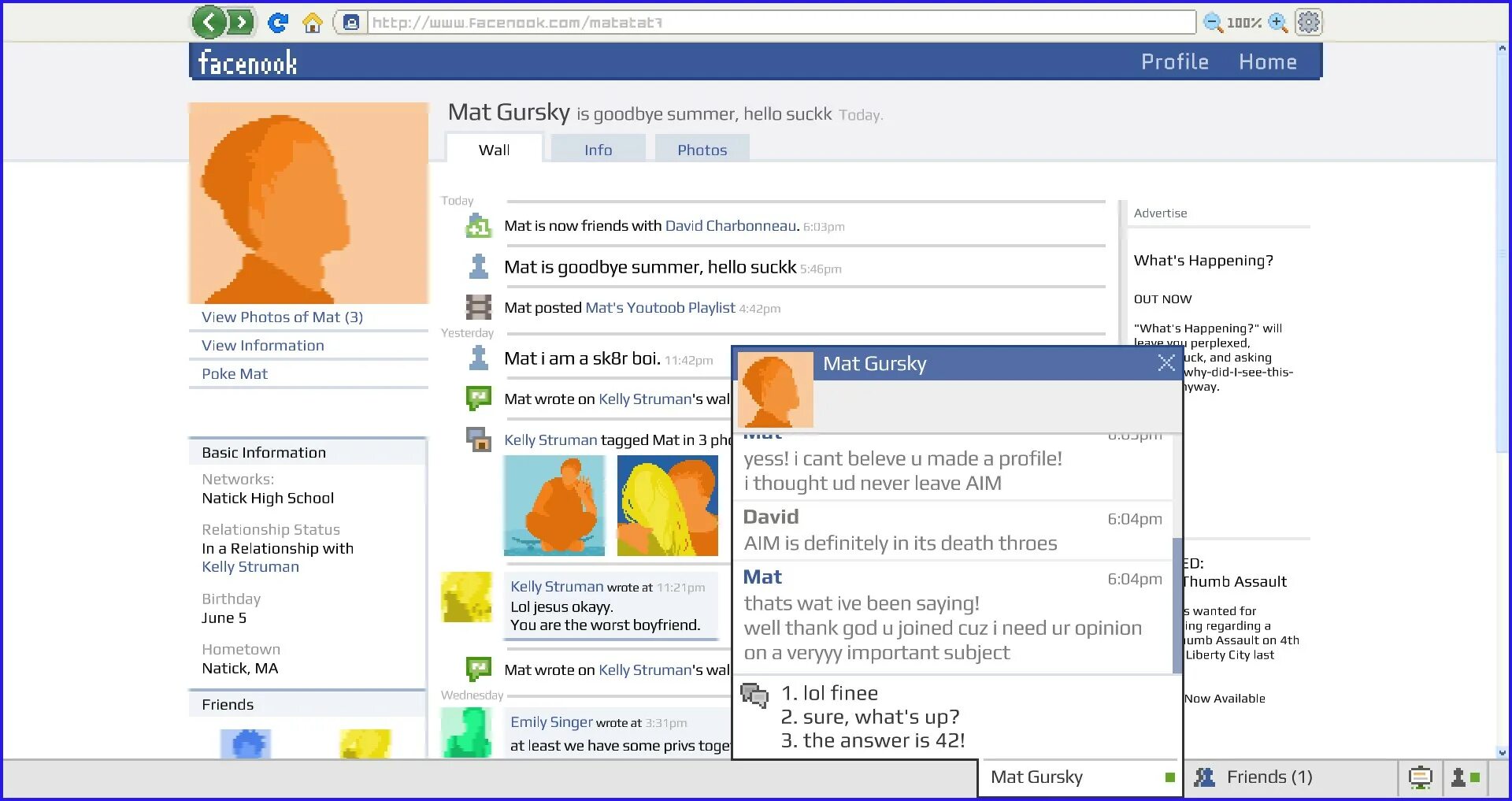Open tagged photo of sitting figure
Screen dimensions: 1512x801
tap(554, 506)
